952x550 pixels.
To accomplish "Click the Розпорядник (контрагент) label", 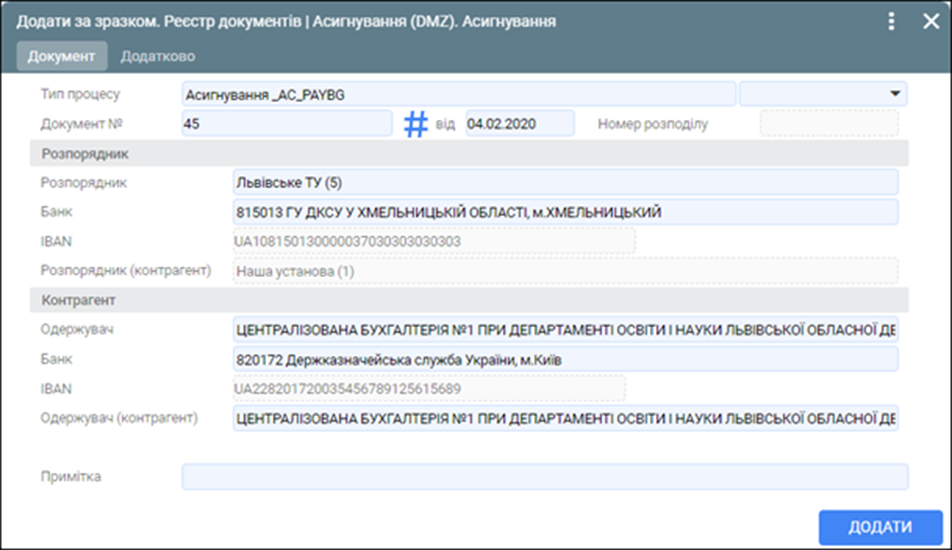I will [x=126, y=270].
